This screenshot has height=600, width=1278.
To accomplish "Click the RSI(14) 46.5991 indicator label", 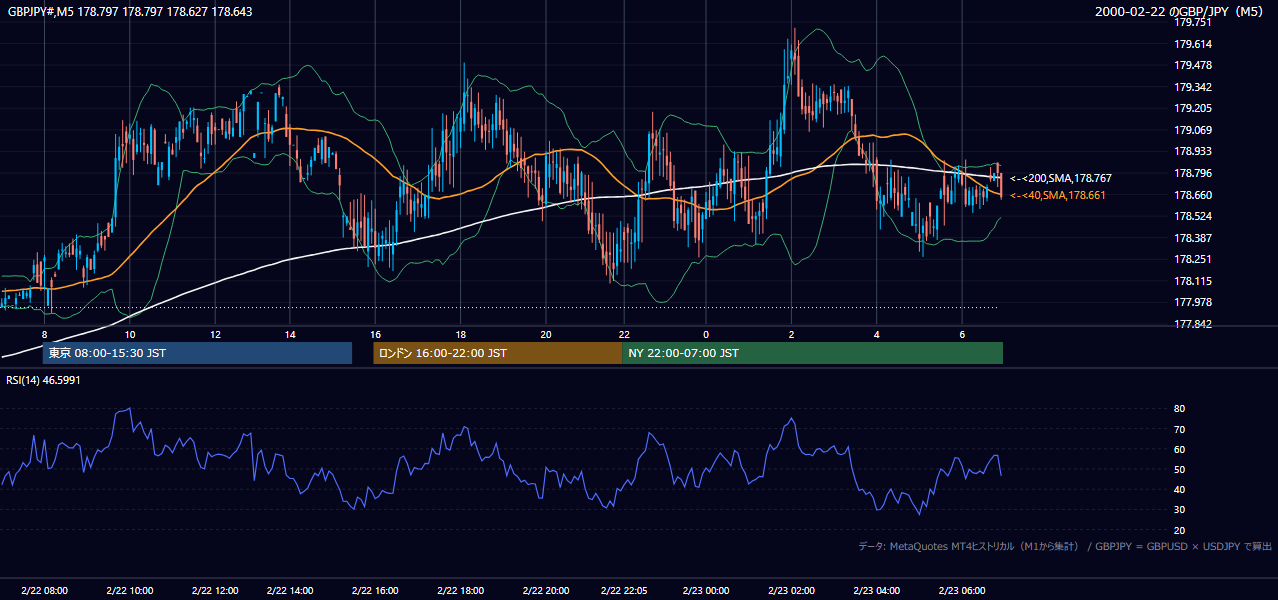I will click(x=43, y=380).
